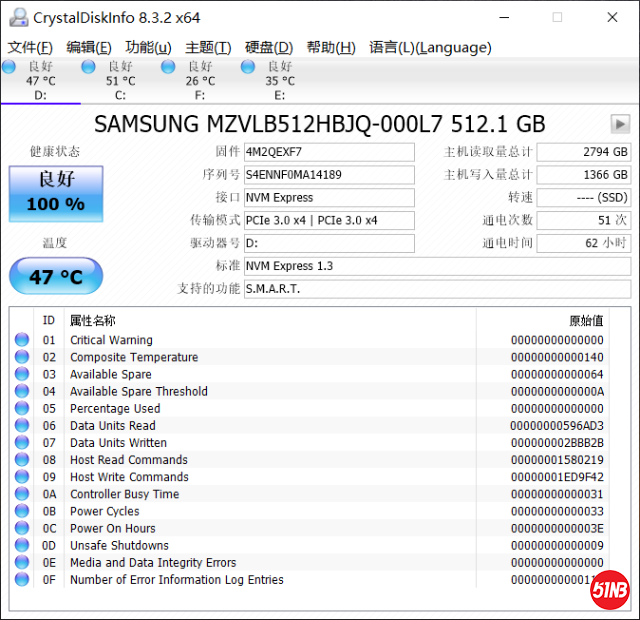The height and width of the screenshot is (620, 640).
Task: Open the 功能(u) menu
Action: (x=148, y=47)
